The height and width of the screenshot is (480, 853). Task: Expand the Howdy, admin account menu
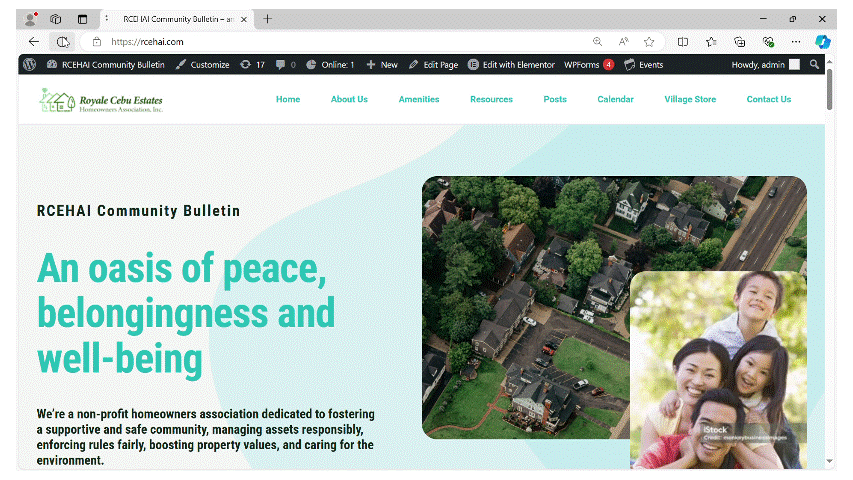(765, 65)
